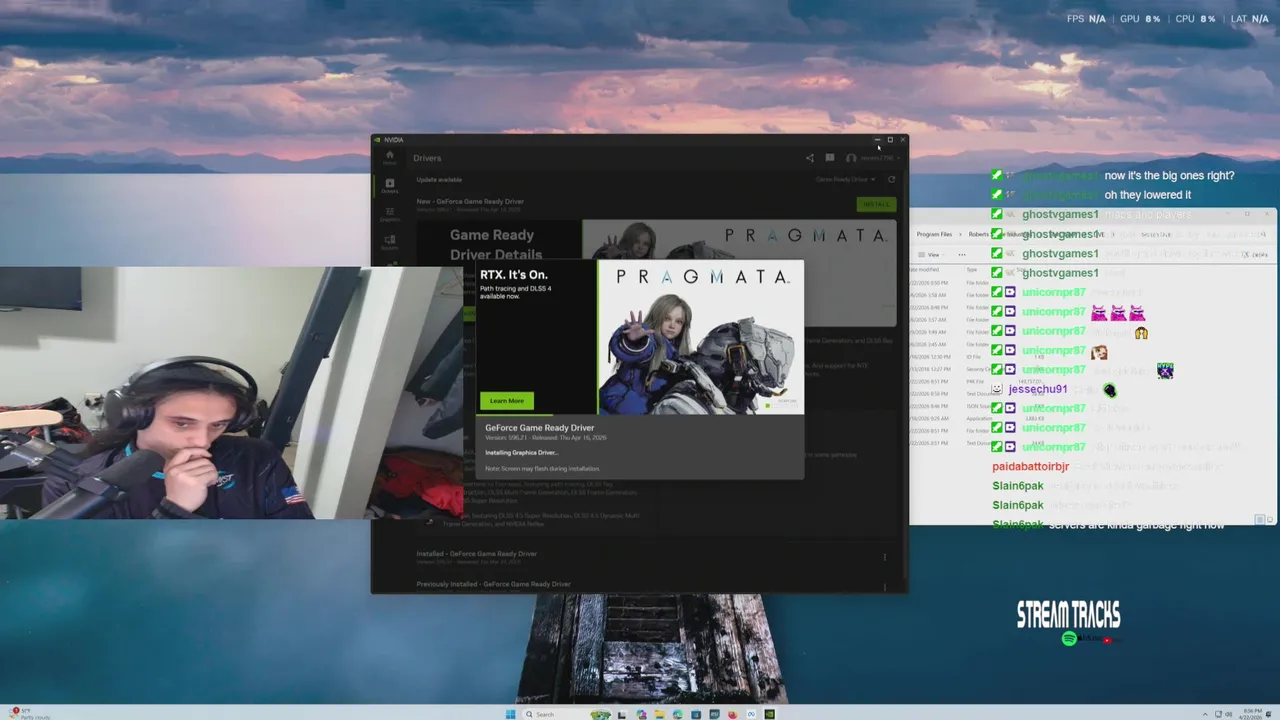Open the View dropdown in File Explorer
This screenshot has width=1280, height=720.
tap(930, 254)
